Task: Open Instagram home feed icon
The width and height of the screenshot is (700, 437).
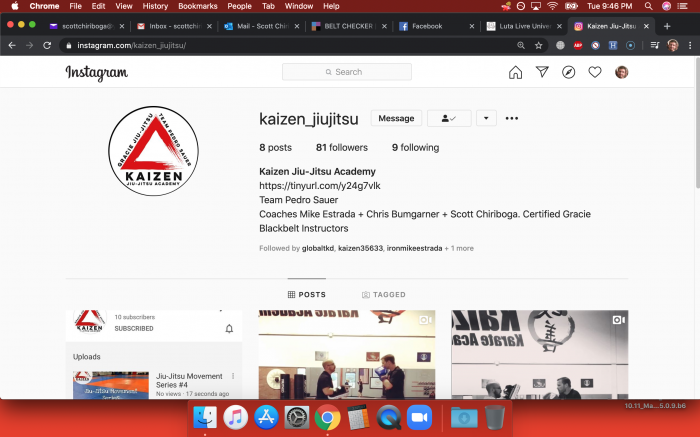Action: point(515,72)
